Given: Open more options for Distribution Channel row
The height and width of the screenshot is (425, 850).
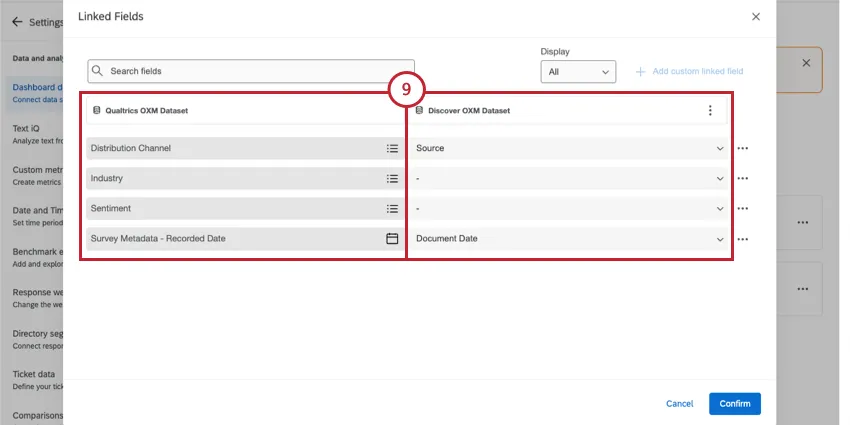Looking at the screenshot, I should pos(743,149).
